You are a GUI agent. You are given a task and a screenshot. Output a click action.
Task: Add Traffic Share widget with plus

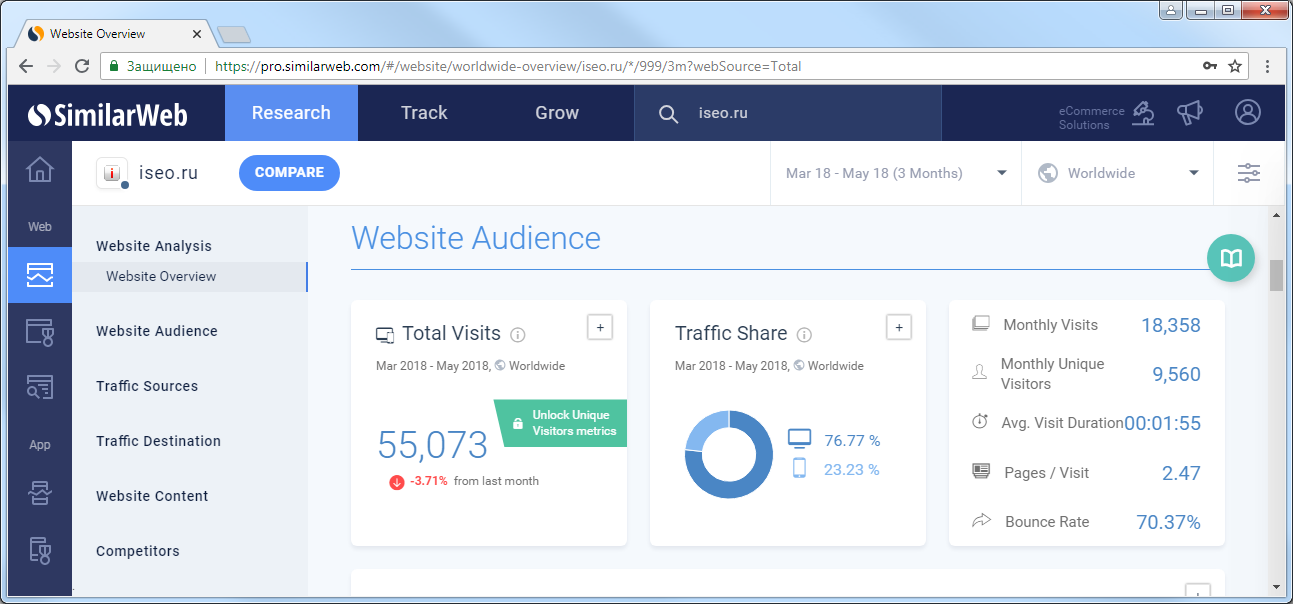[898, 327]
